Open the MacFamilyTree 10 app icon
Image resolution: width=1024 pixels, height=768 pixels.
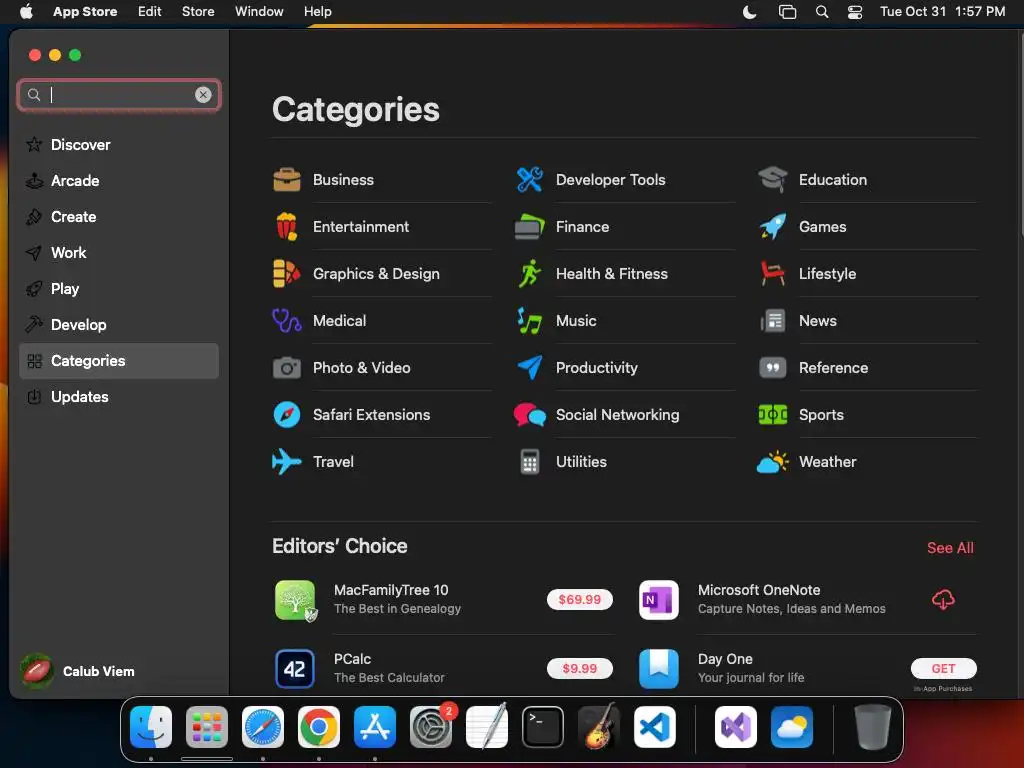(x=295, y=600)
